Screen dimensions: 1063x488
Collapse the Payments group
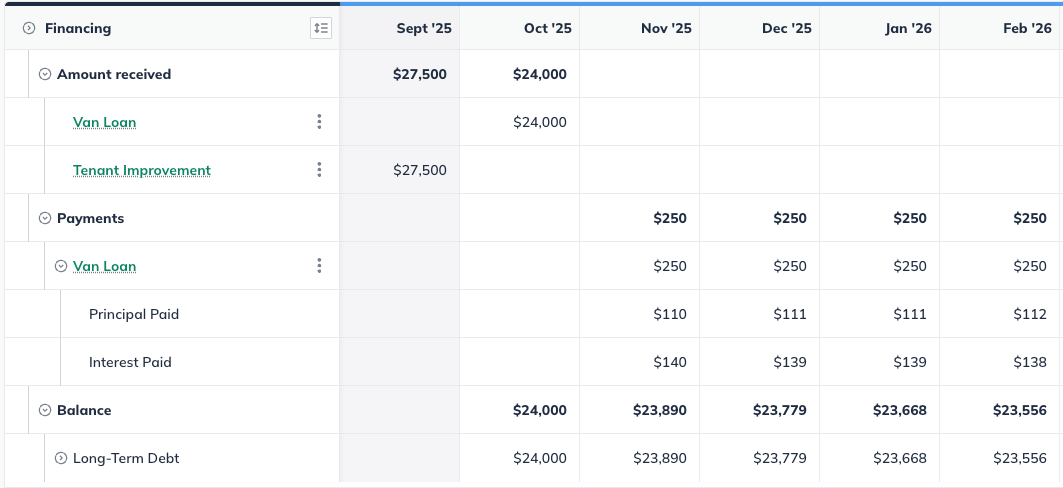point(45,218)
